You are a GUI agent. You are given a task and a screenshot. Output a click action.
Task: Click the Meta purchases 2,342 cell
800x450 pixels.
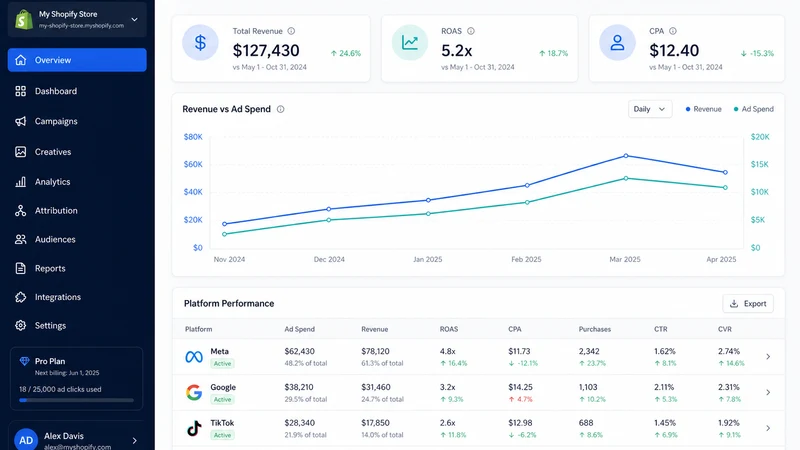589,352
